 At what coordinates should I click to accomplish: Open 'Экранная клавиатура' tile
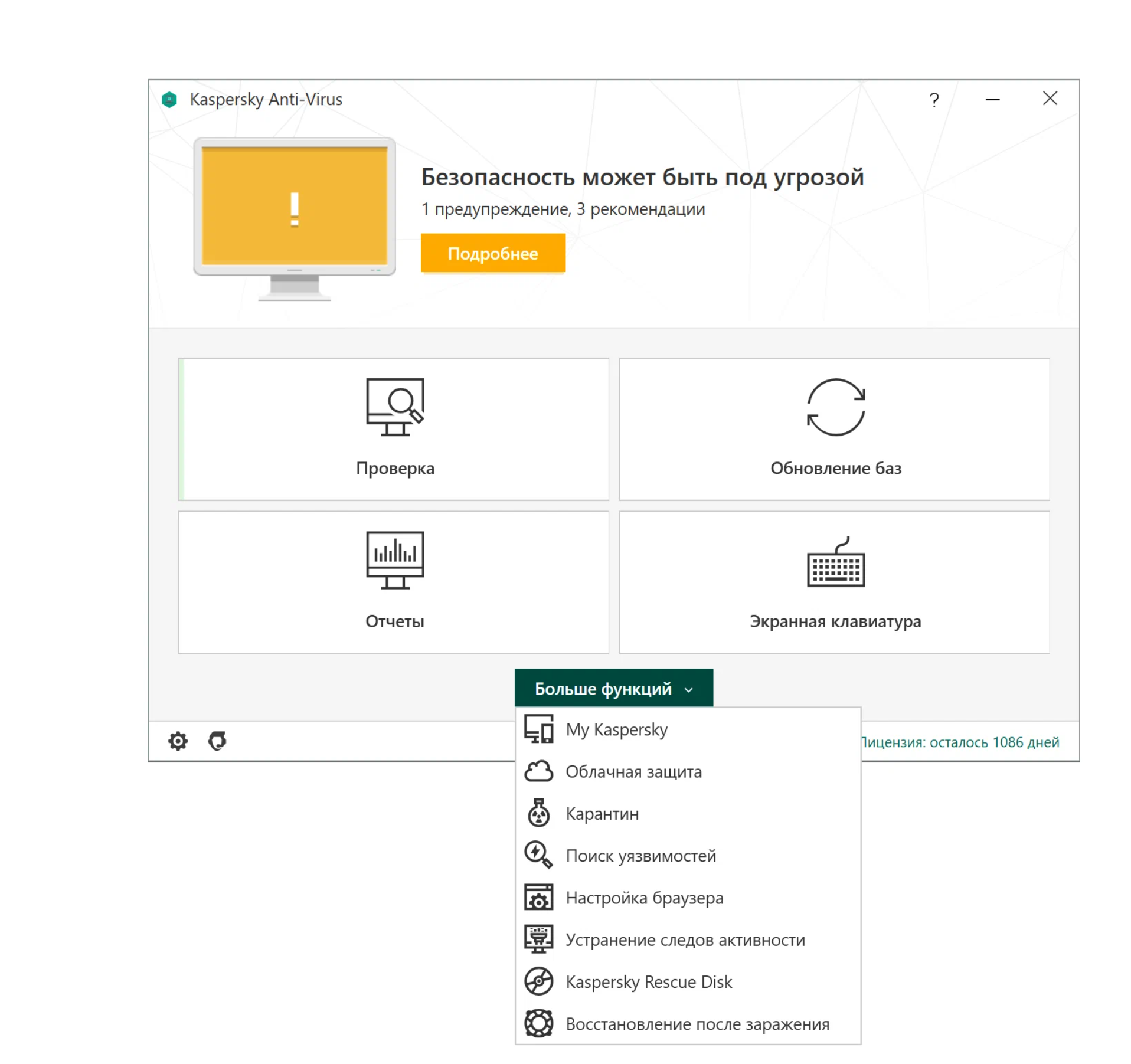(x=834, y=582)
